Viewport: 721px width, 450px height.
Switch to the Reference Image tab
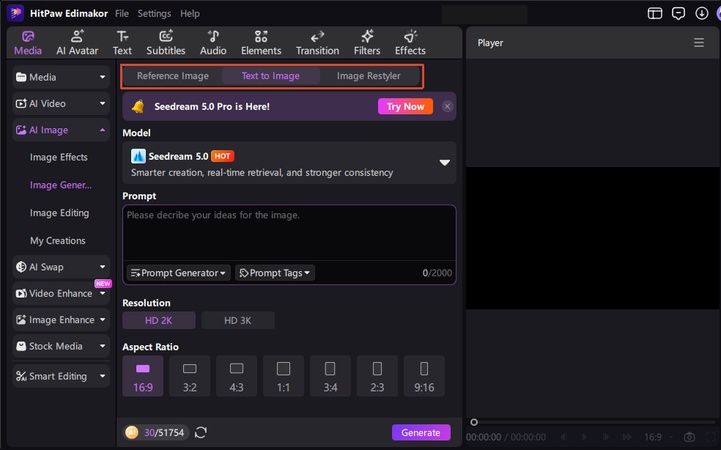(173, 76)
